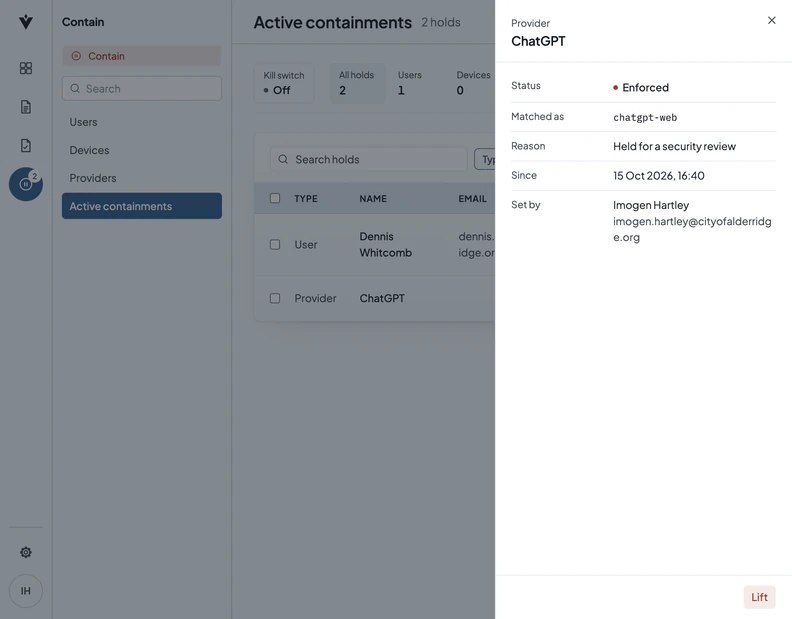Open the document icon in left rail

click(x=26, y=107)
